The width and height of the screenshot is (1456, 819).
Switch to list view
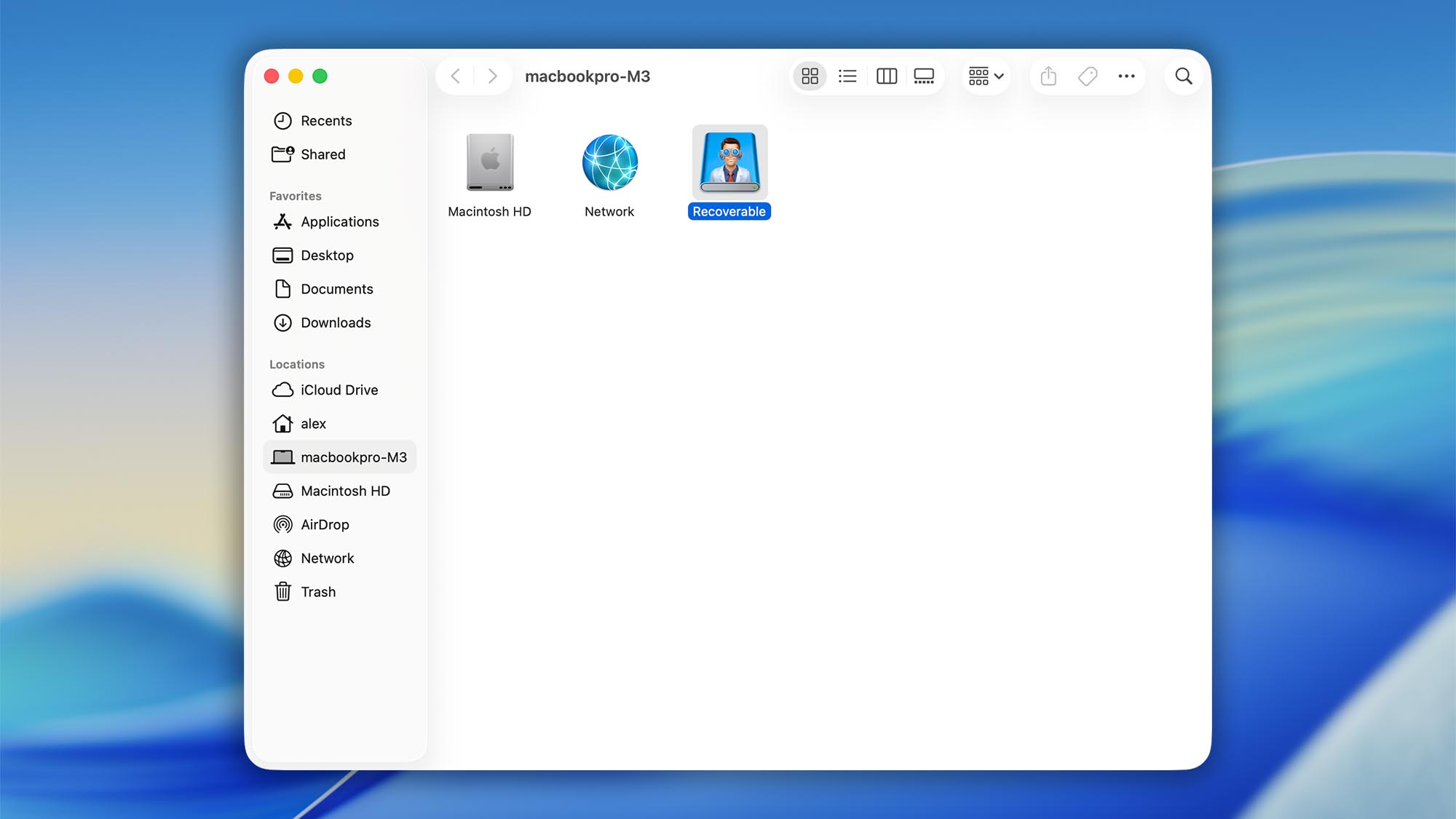847,76
